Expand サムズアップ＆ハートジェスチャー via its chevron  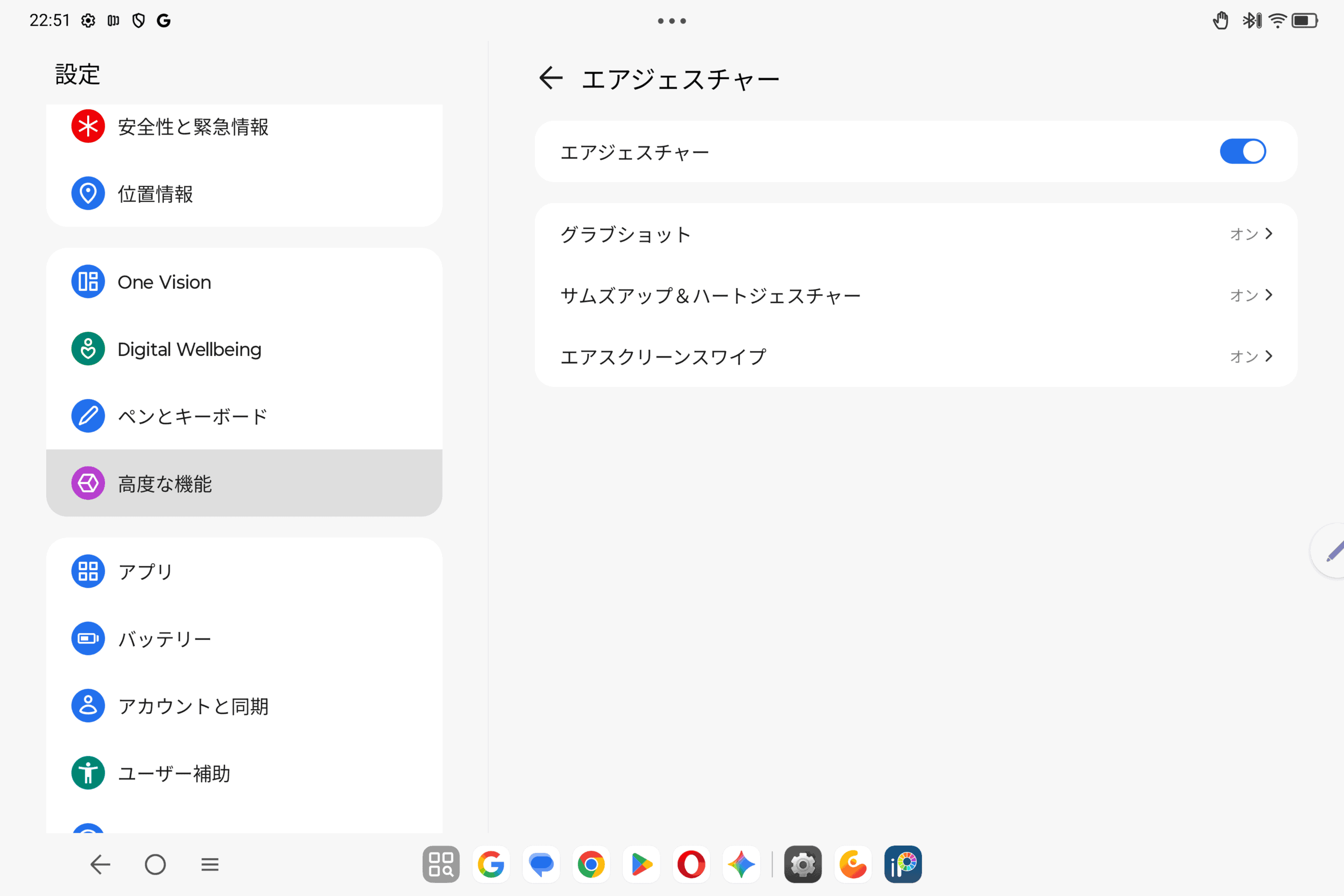(x=1268, y=295)
